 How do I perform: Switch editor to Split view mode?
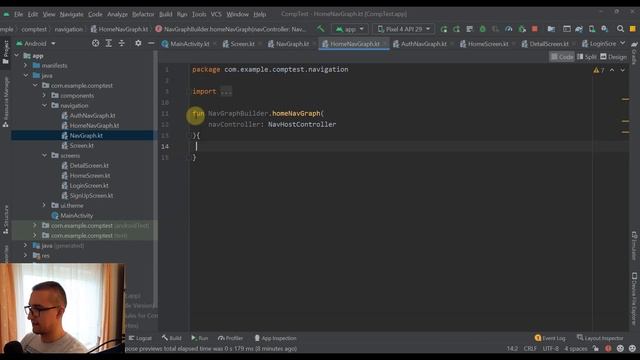[x=587, y=57]
